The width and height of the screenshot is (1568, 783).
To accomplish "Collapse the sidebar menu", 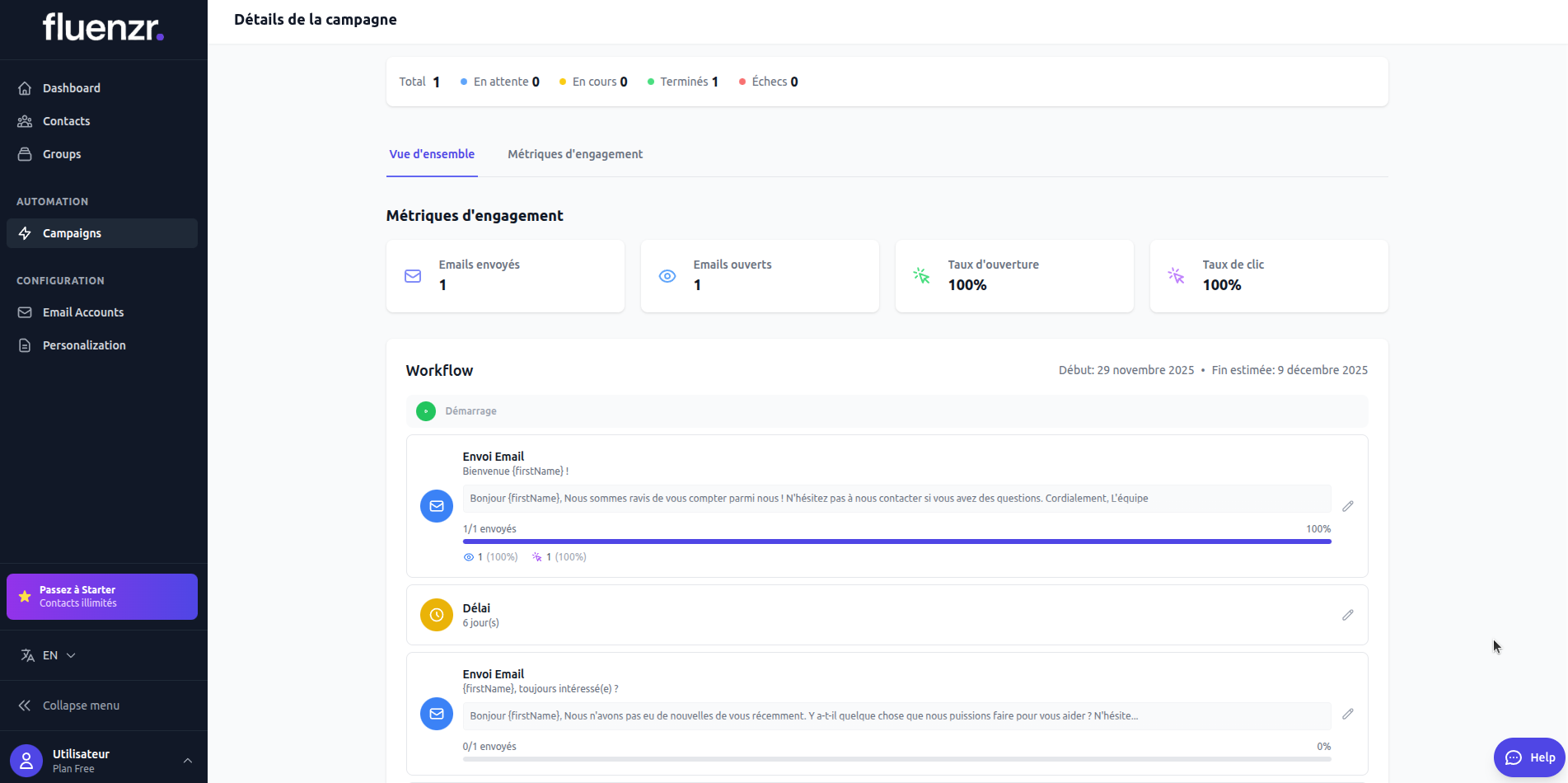I will pyautogui.click(x=81, y=706).
